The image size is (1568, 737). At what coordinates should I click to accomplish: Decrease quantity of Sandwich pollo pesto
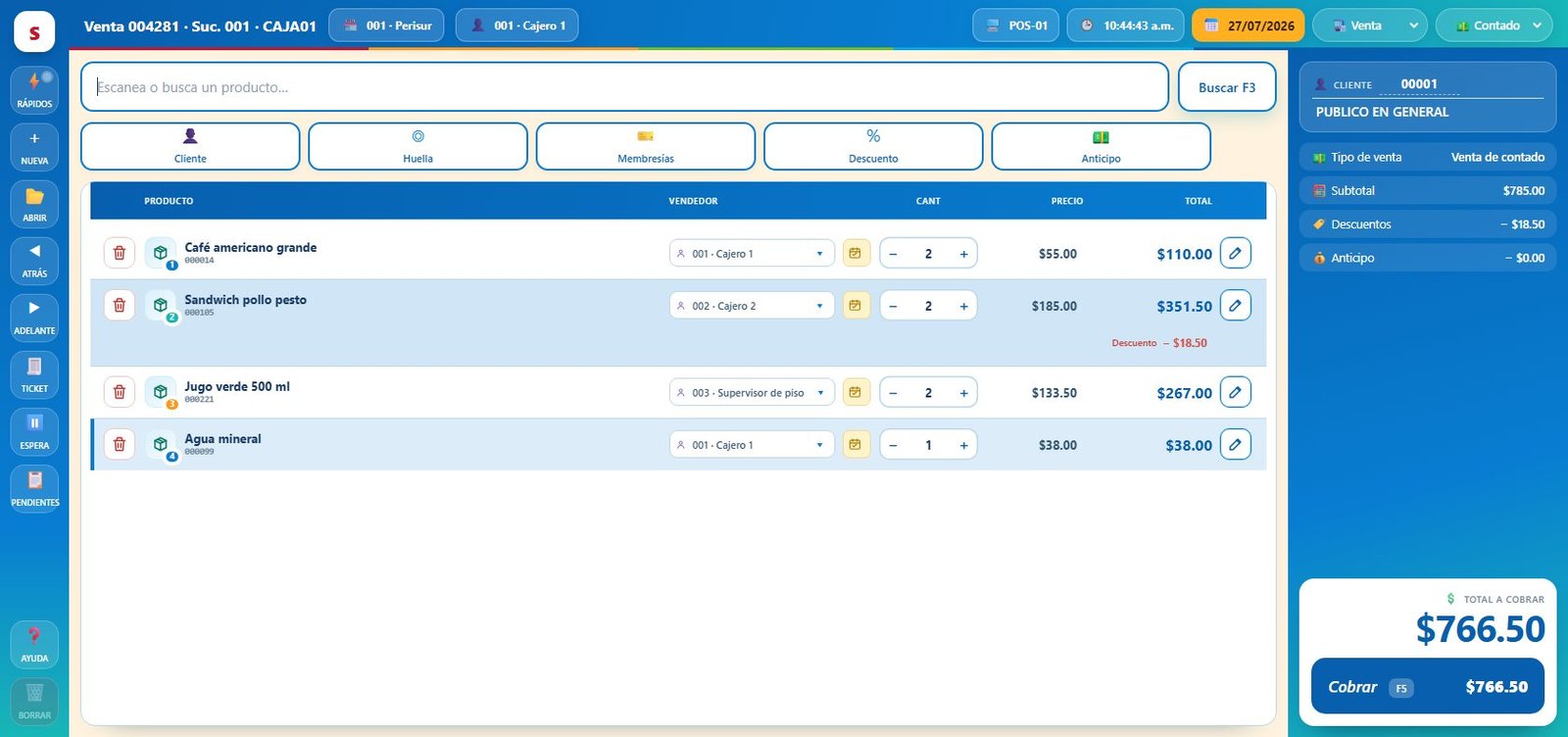tap(893, 306)
